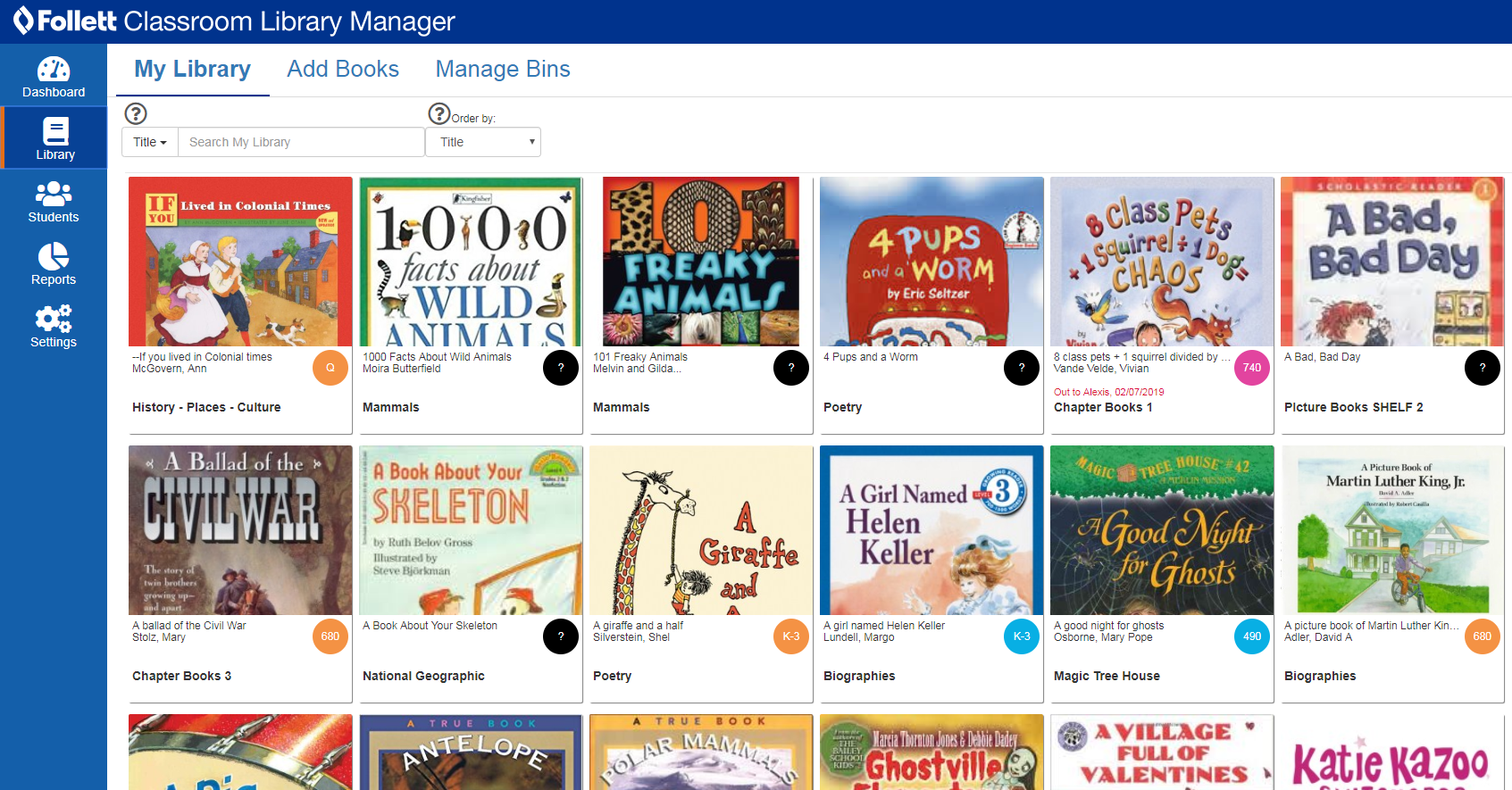Viewport: 1512px width, 790px height.
Task: Click the 'Chapter Books 3' bin label
Action: (181, 676)
